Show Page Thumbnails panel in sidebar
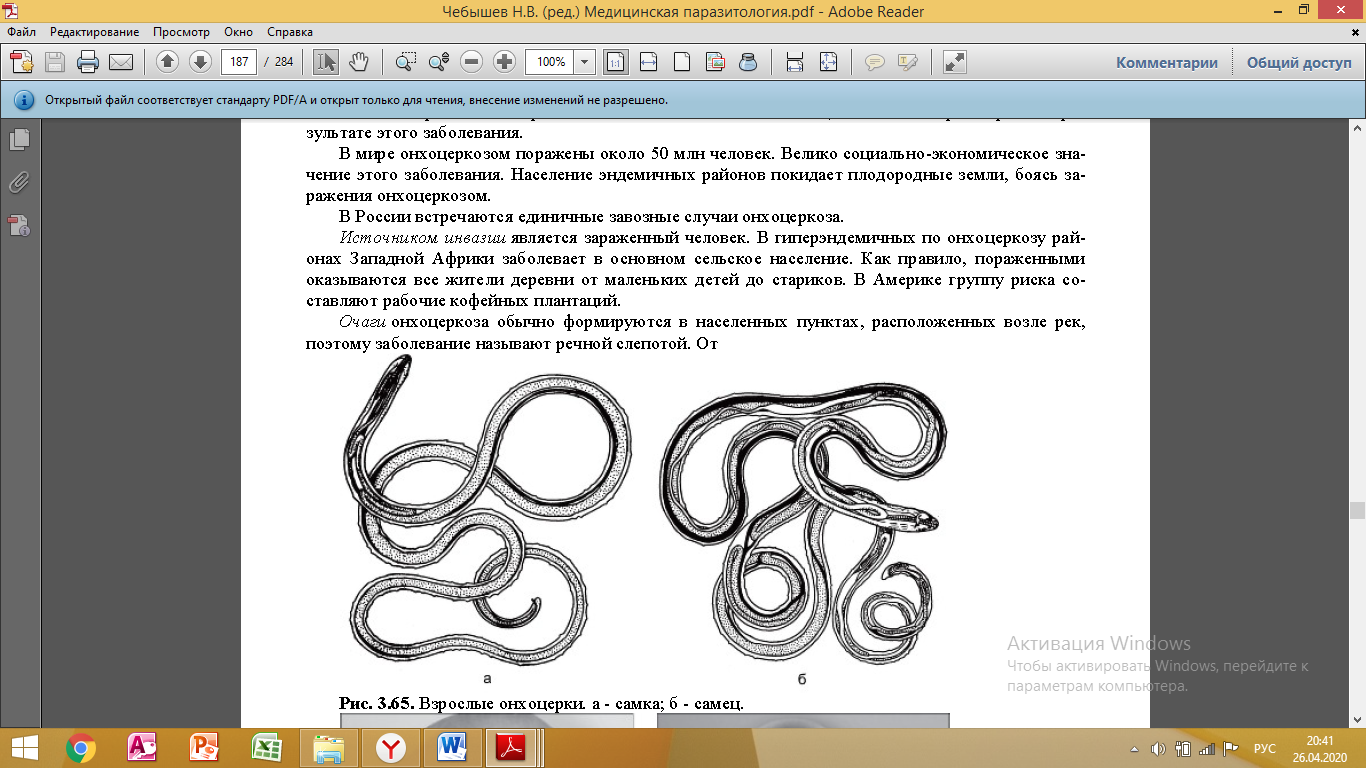Screen dimensions: 1366x768 19,140
